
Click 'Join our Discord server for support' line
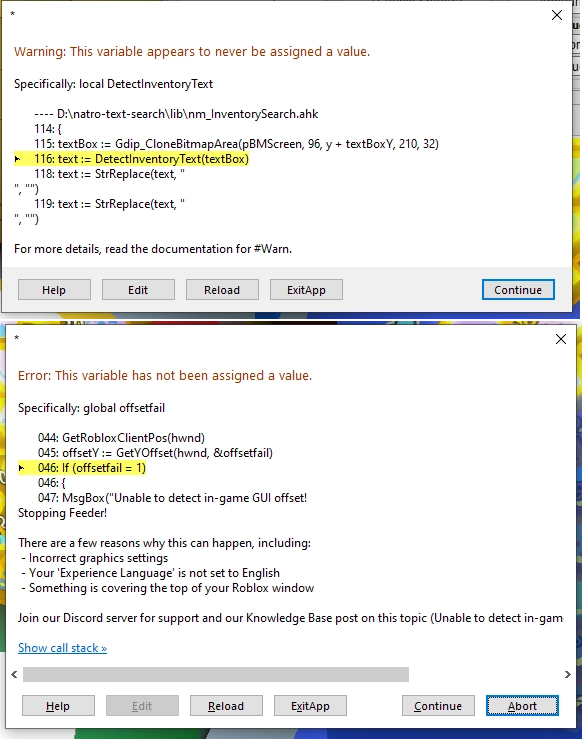[x=290, y=618]
